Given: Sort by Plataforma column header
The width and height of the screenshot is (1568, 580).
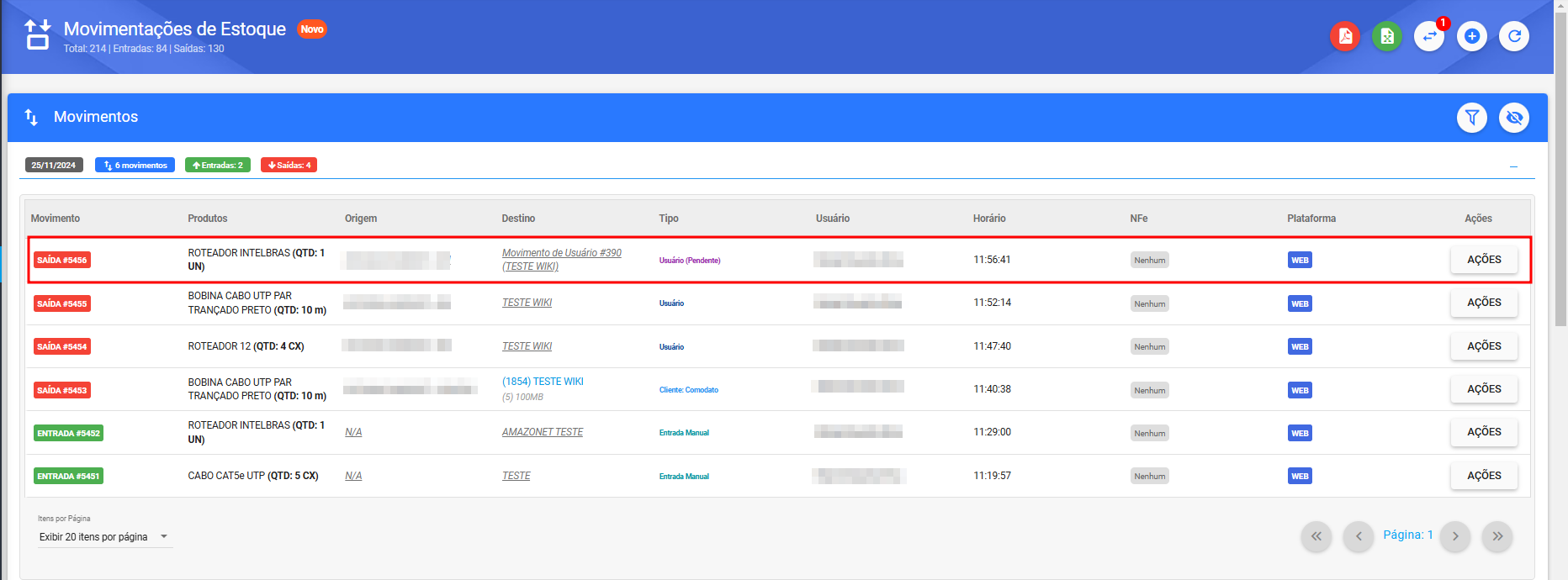Looking at the screenshot, I should pyautogui.click(x=1311, y=219).
